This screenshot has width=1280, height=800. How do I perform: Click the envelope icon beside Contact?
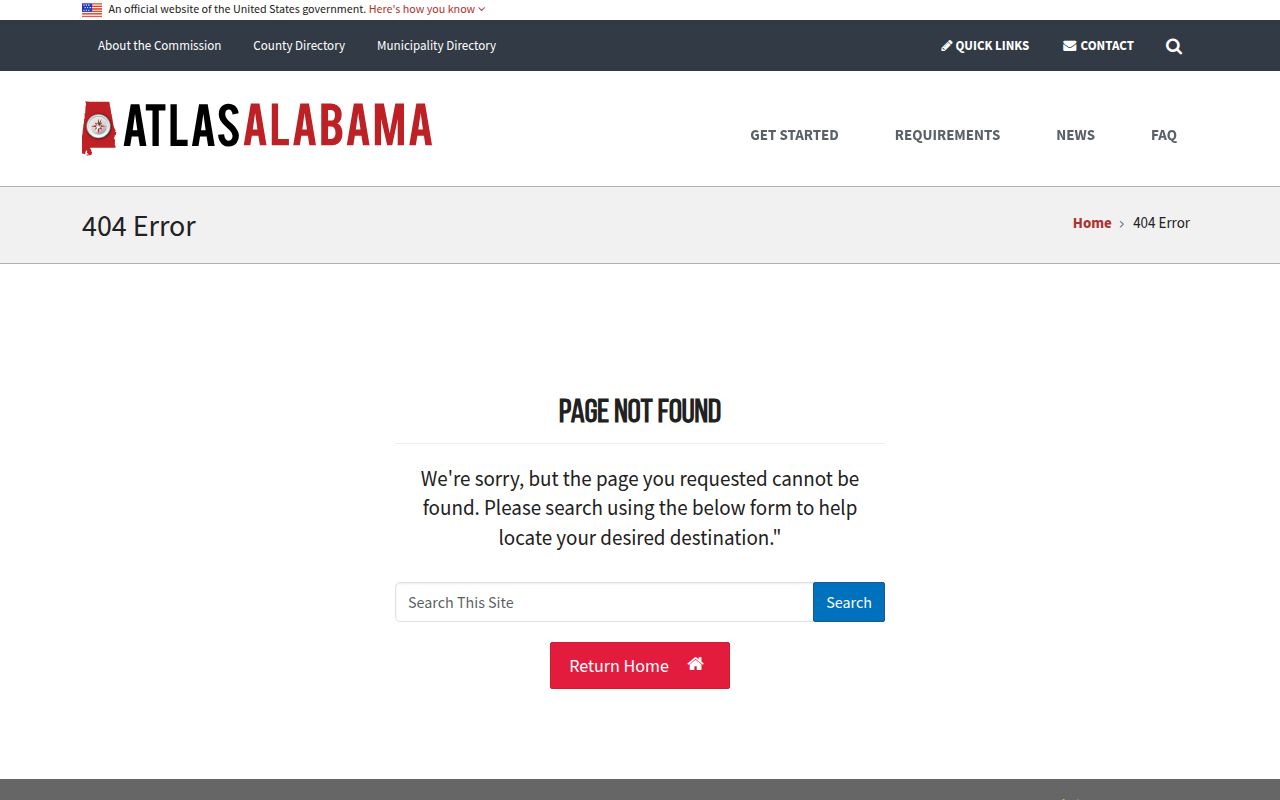point(1069,46)
